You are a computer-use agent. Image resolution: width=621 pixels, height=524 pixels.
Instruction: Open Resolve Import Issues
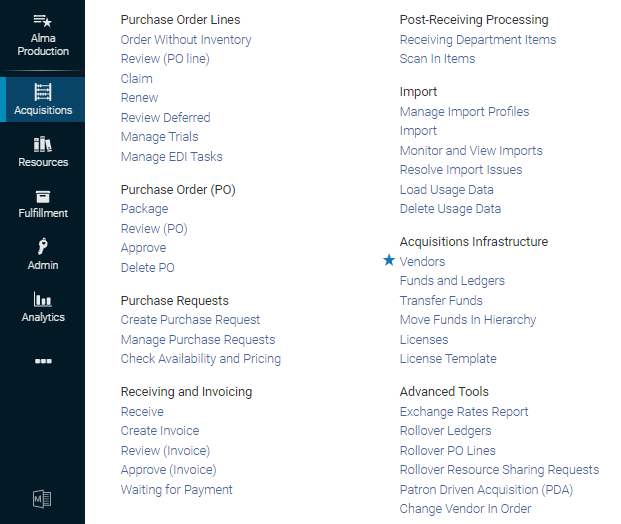461,170
